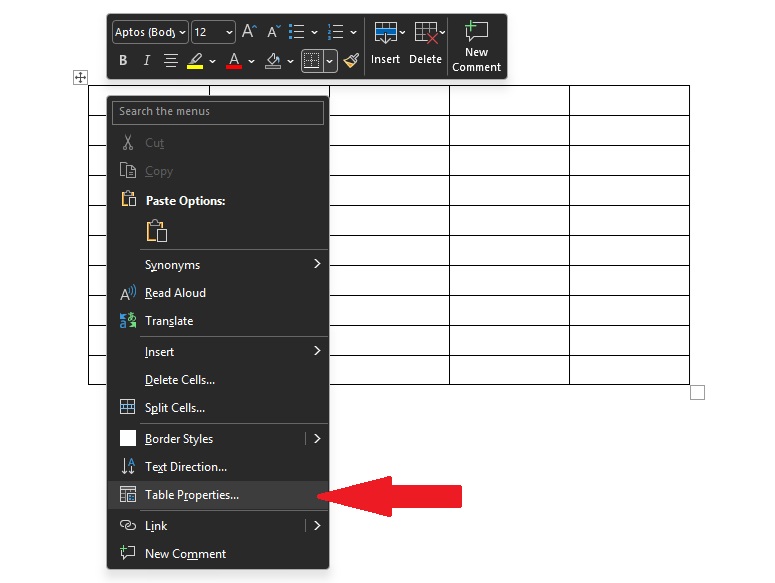Image resolution: width=775 pixels, height=583 pixels.
Task: Open the Insert submenu entry
Action: (x=218, y=352)
